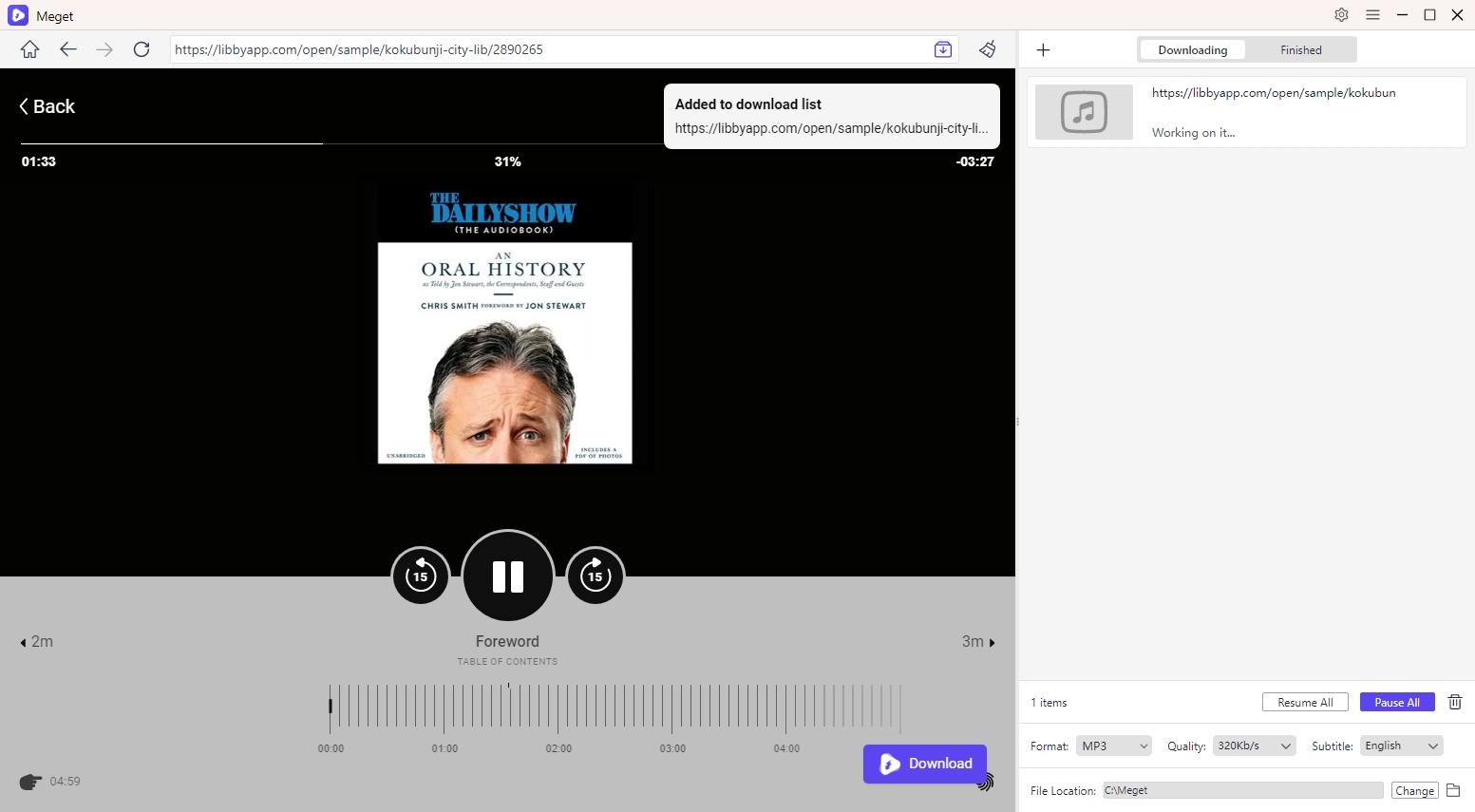Open Meget settings gear
Screen dimensions: 1475x812
[1341, 15]
